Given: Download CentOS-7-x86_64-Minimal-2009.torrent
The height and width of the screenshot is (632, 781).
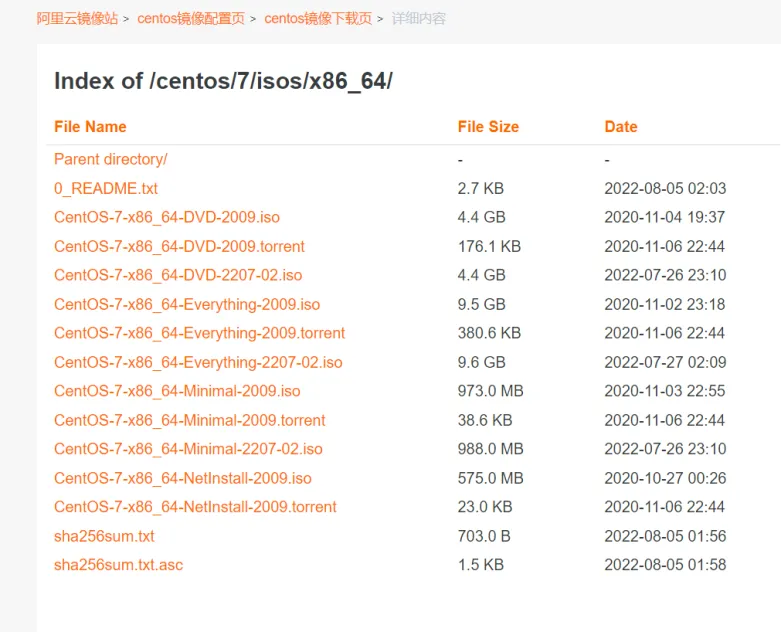Looking at the screenshot, I should (x=189, y=420).
